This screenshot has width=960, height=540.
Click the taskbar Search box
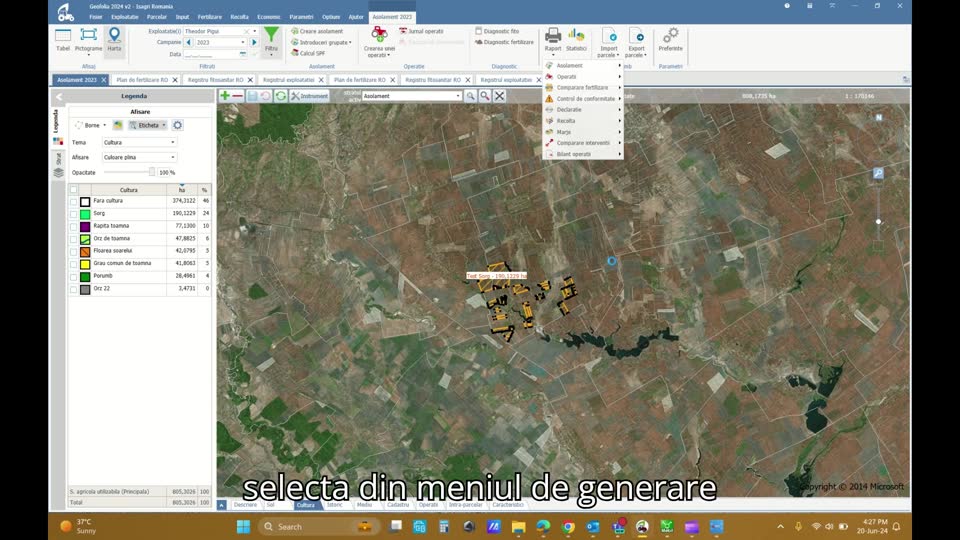click(318, 527)
